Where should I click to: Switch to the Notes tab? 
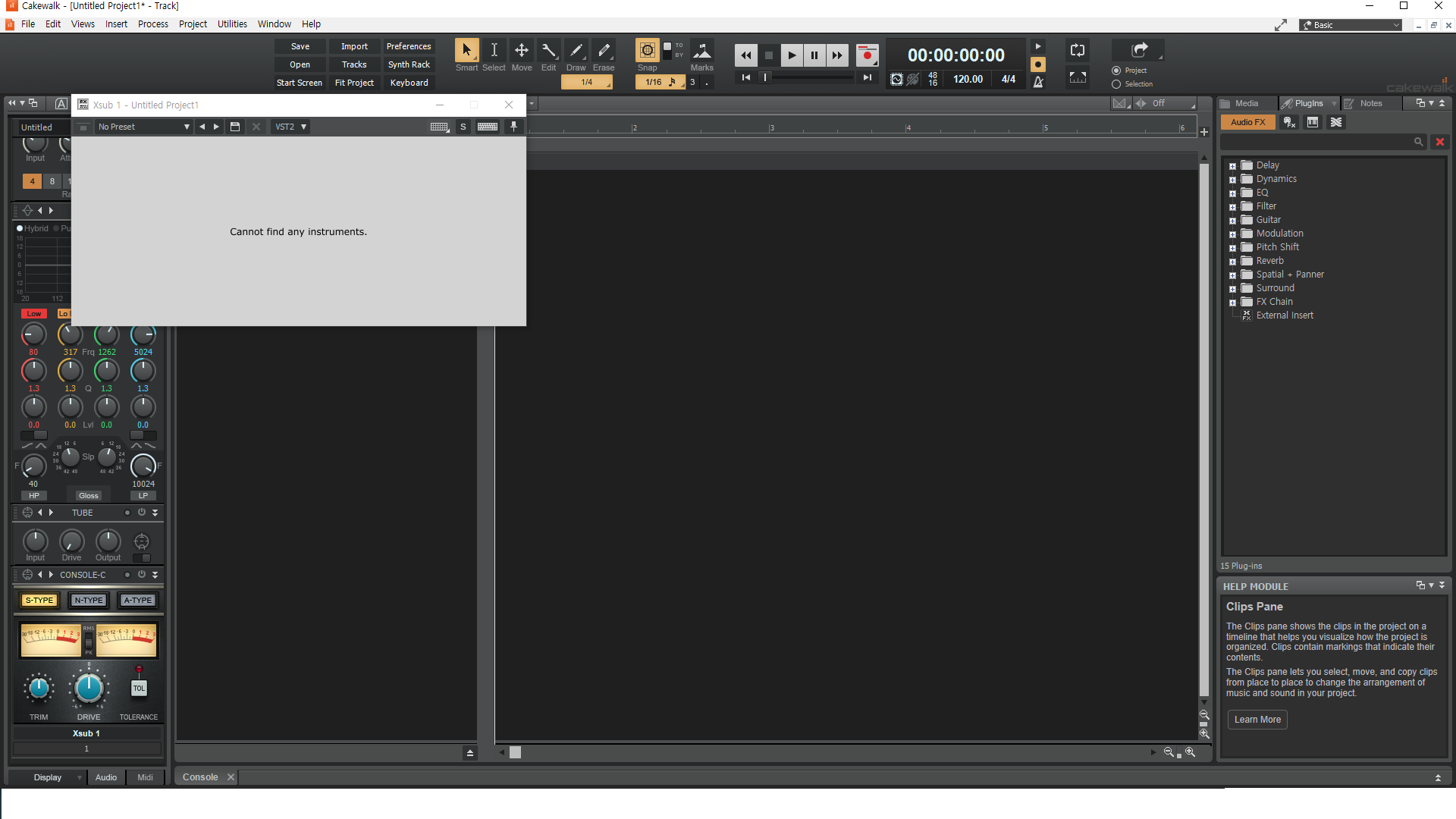[x=1370, y=103]
